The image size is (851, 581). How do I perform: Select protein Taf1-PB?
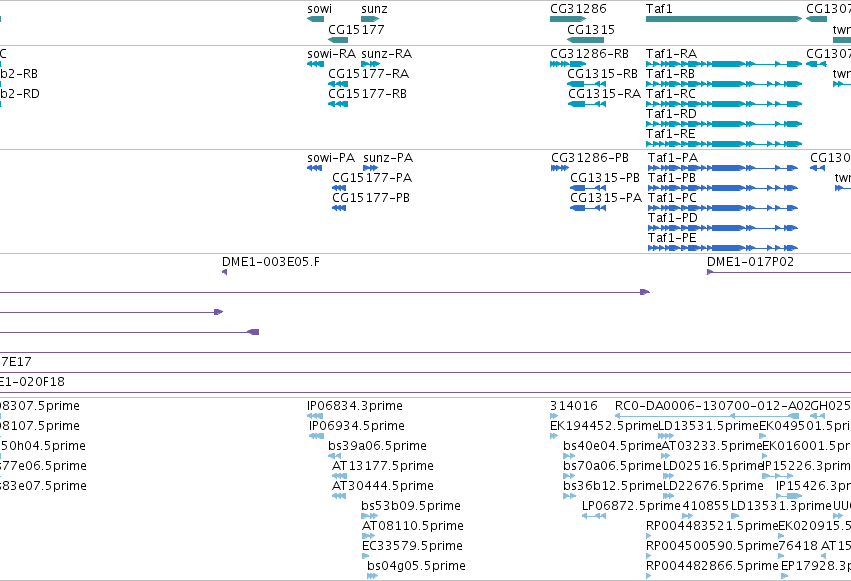672,178
